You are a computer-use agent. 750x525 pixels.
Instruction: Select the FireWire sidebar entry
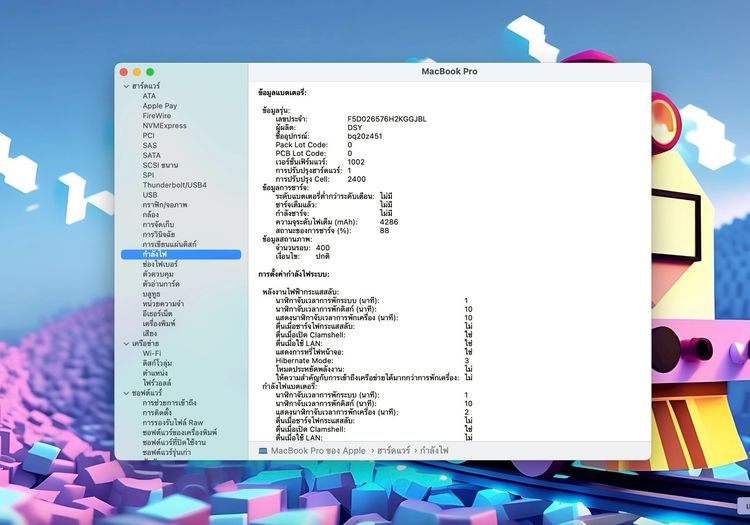tap(157, 116)
